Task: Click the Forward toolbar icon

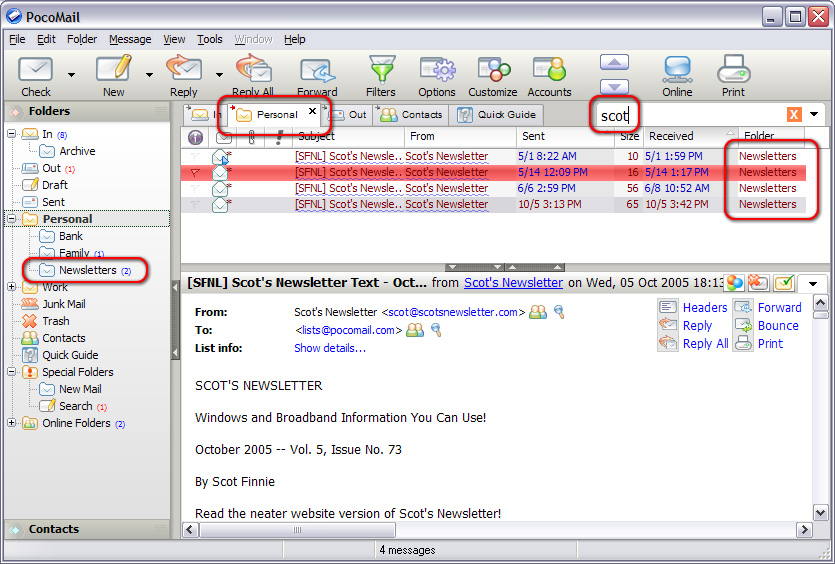Action: (317, 75)
